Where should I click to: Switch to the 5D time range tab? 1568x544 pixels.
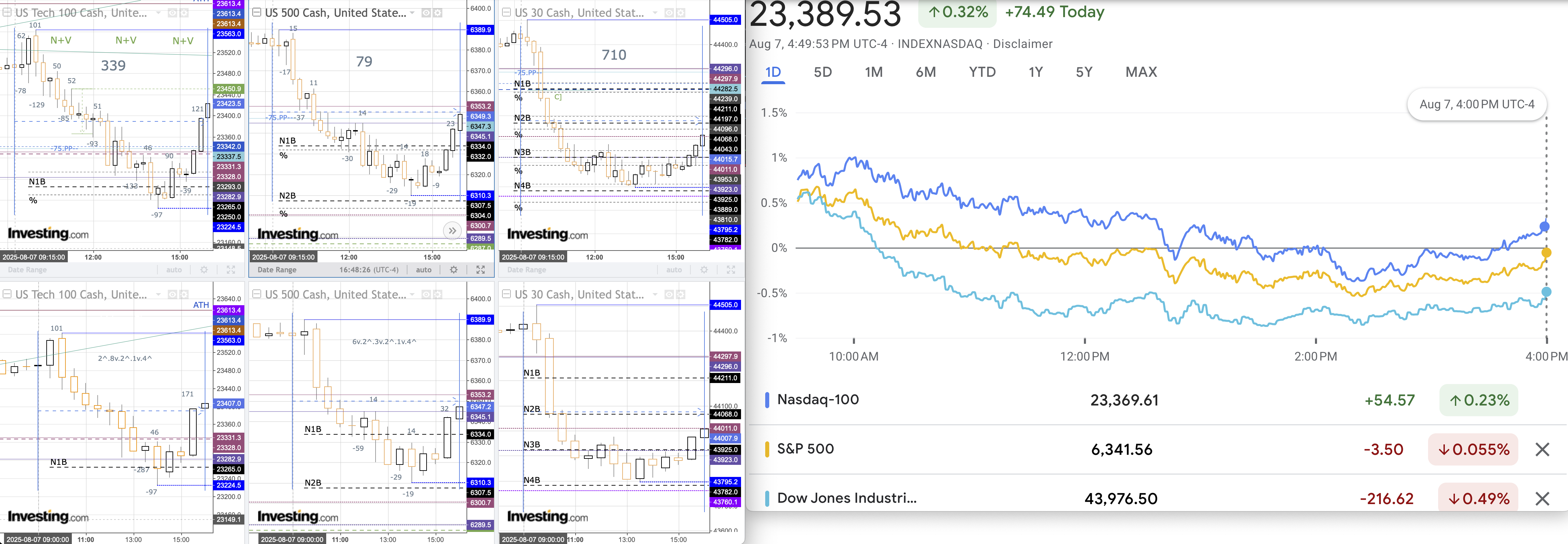pos(822,72)
